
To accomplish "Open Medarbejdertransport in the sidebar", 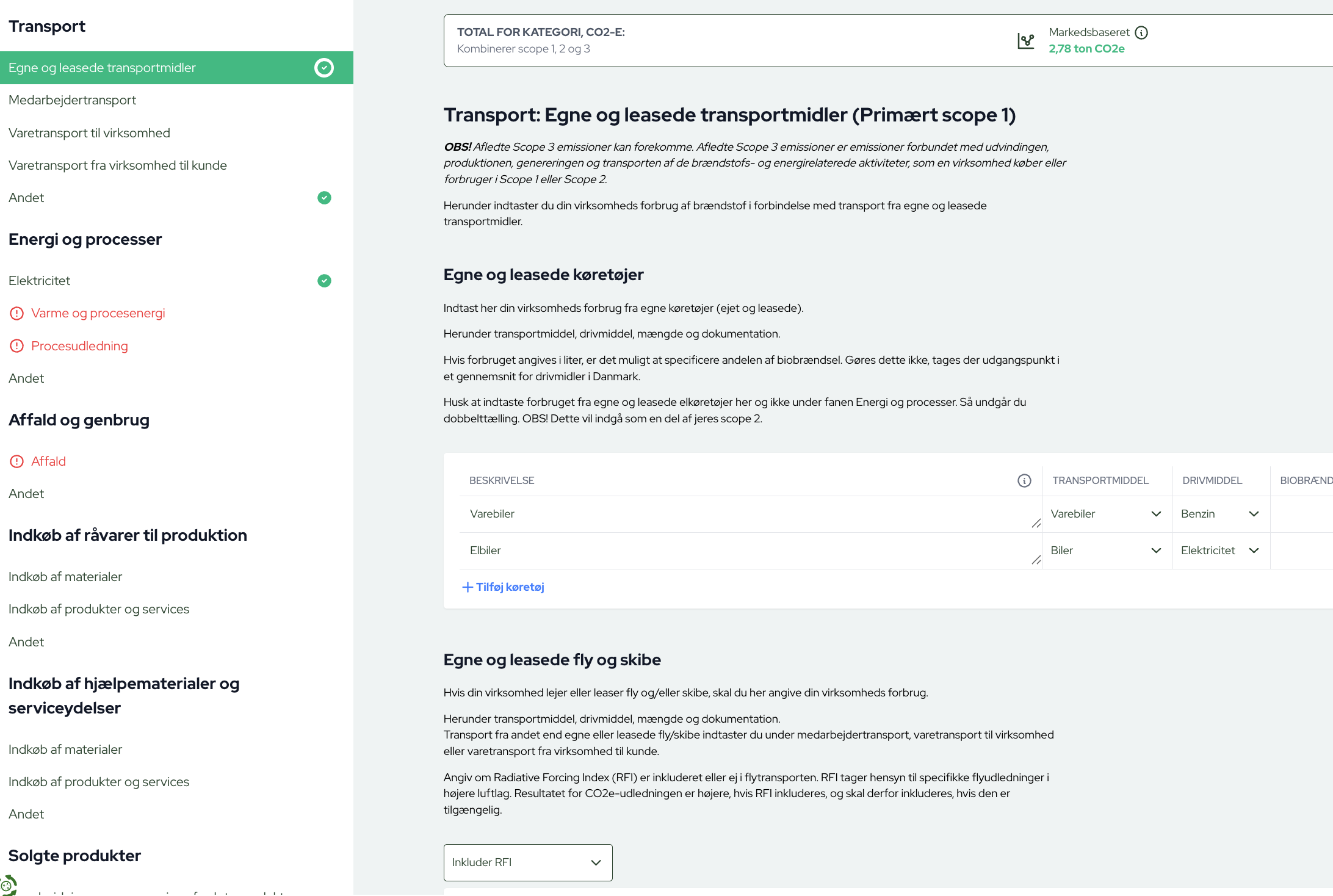I will coord(72,100).
